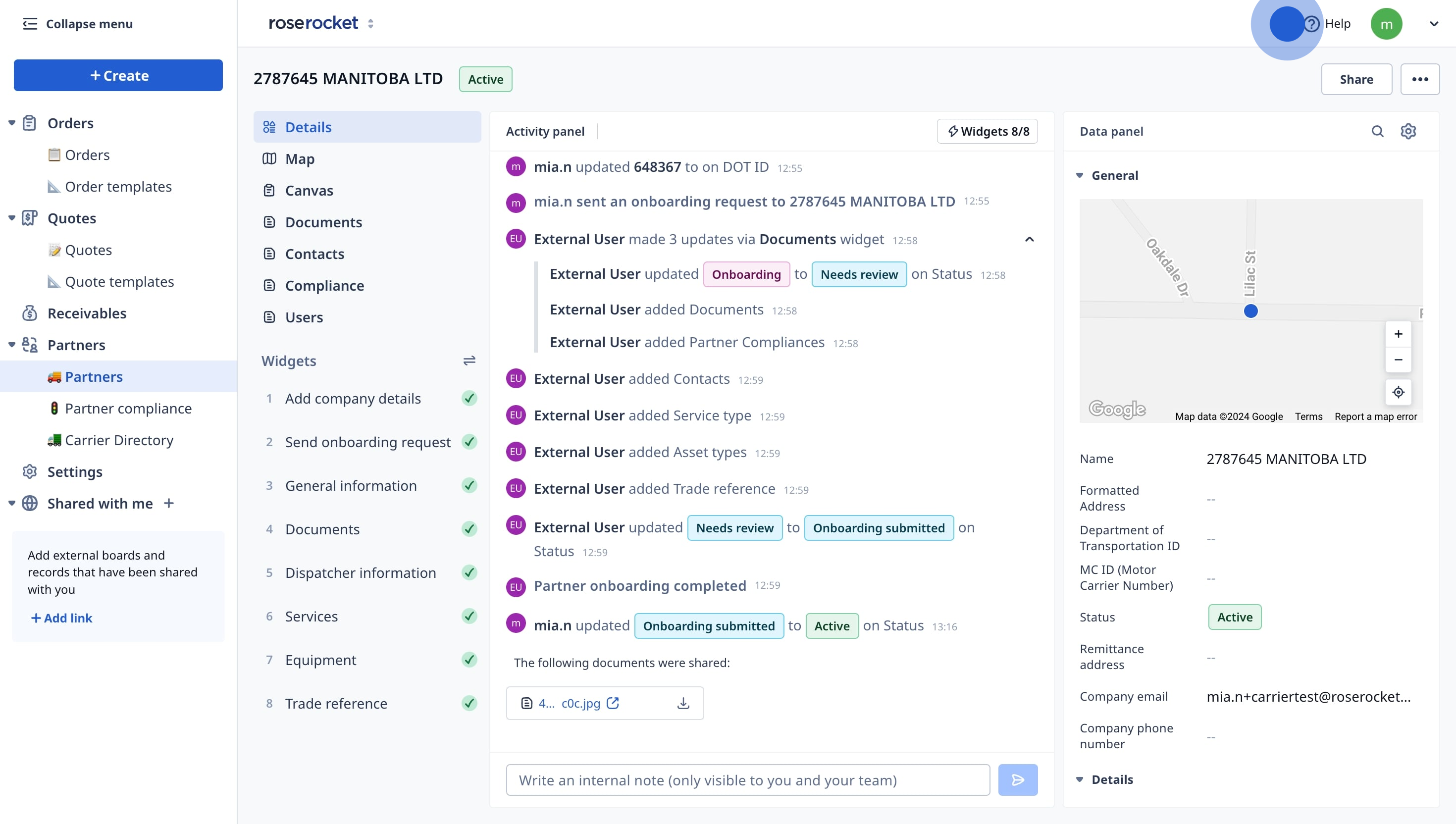
Task: Click the internal note input field
Action: (747, 780)
